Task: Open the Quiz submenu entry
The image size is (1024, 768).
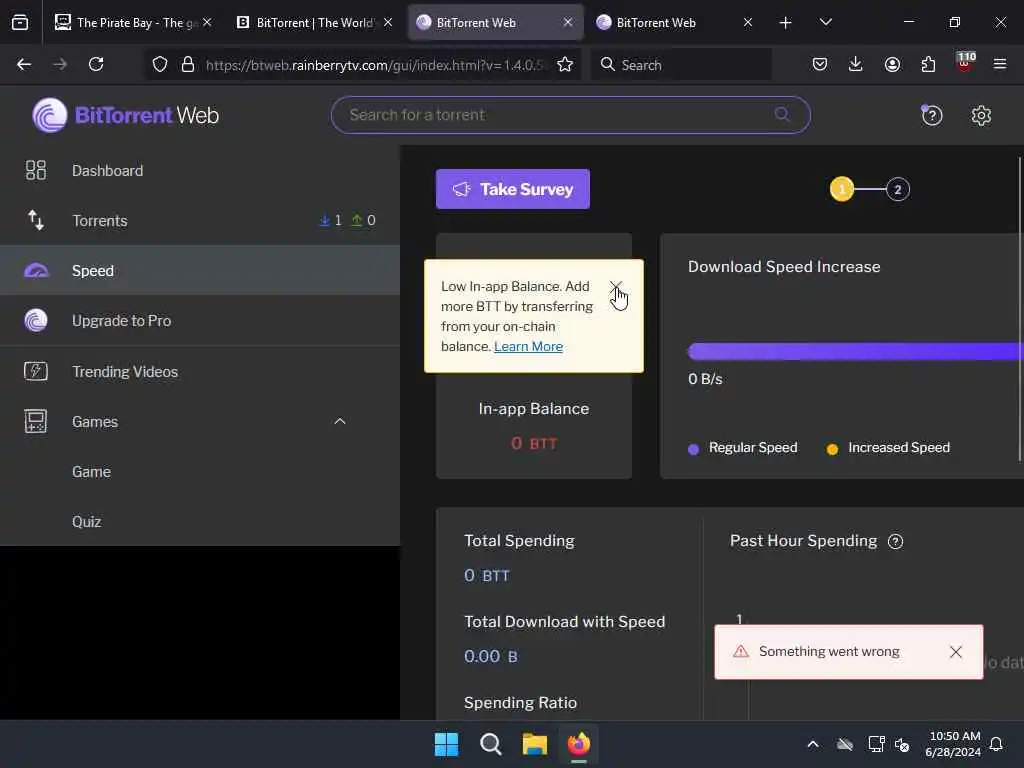Action: [87, 522]
